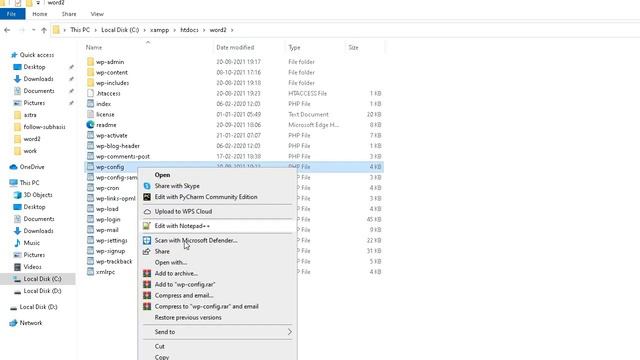Open word2 folder in sidebar

[32, 139]
